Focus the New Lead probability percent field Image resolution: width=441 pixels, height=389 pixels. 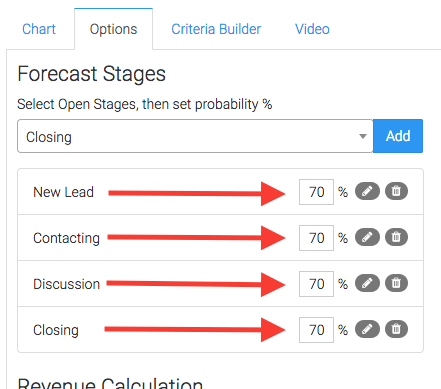point(316,192)
